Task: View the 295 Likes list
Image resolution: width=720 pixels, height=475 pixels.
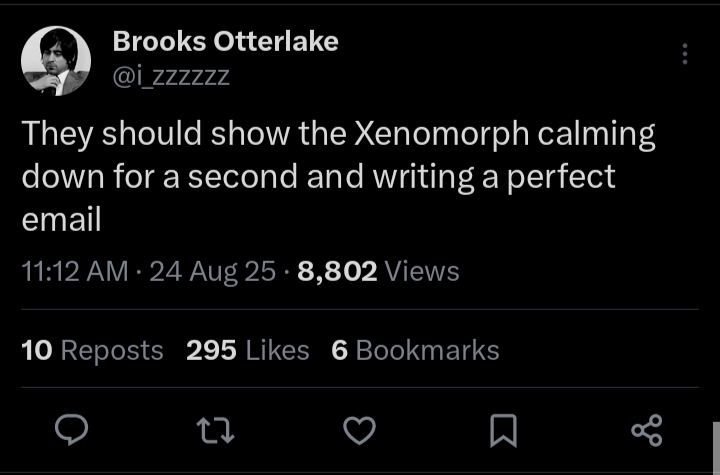Action: [247, 350]
